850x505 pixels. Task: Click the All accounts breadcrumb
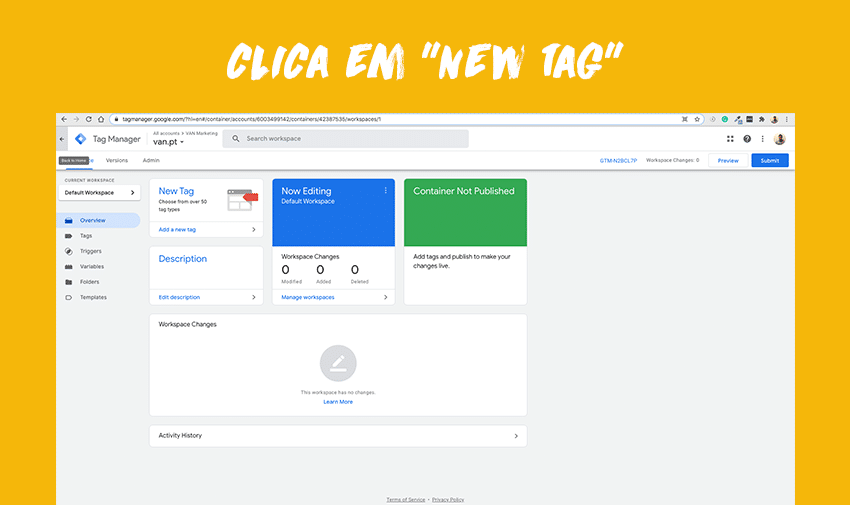[166, 133]
